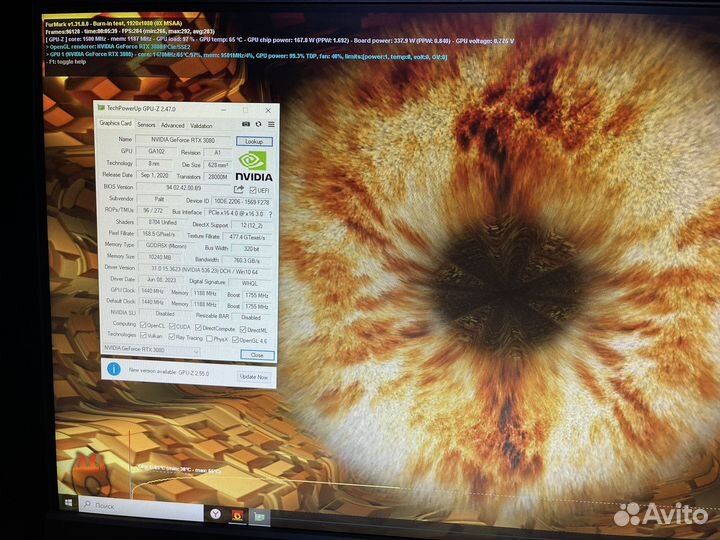Toggle the DirectCompute checkbox
Viewport: 720px width, 540px height.
198,327
